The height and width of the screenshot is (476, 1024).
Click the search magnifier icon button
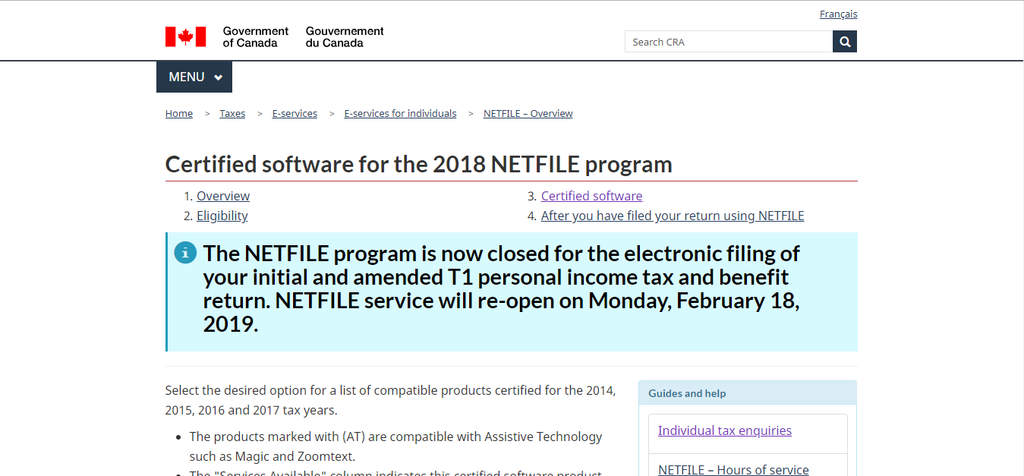coord(844,42)
